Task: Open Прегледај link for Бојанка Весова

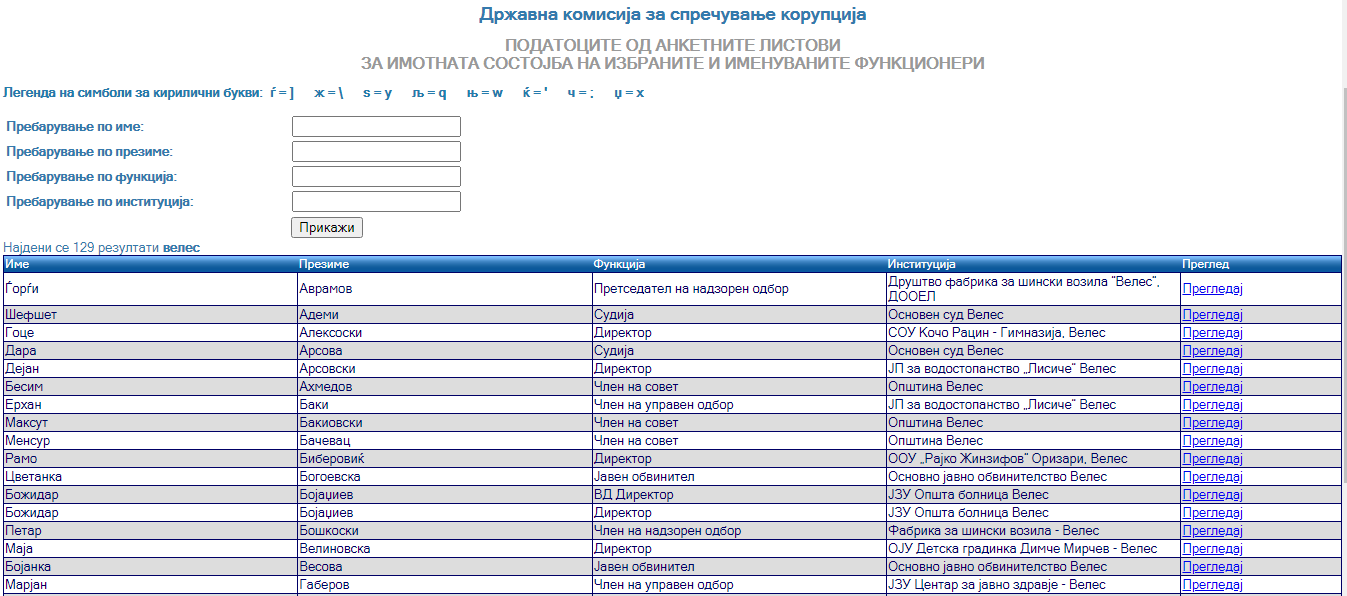Action: pos(1212,567)
